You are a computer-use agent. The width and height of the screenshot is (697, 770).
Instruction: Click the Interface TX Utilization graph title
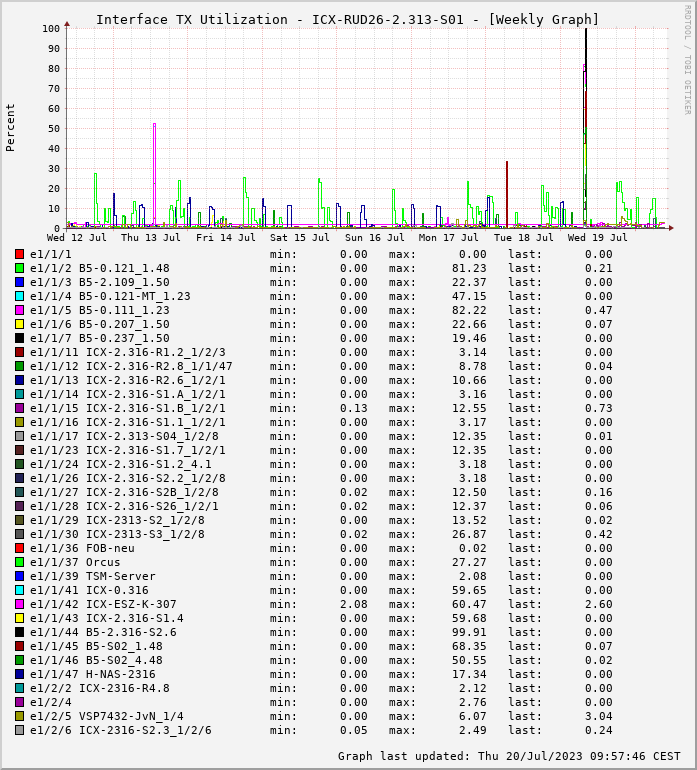click(347, 19)
